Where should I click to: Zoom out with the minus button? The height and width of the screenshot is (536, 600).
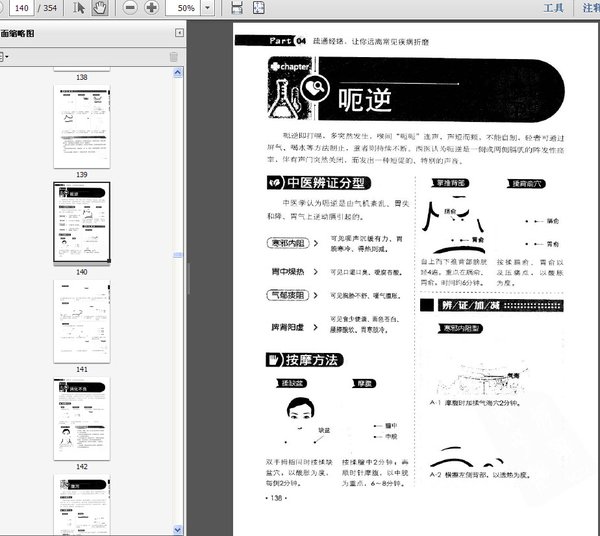click(x=130, y=8)
